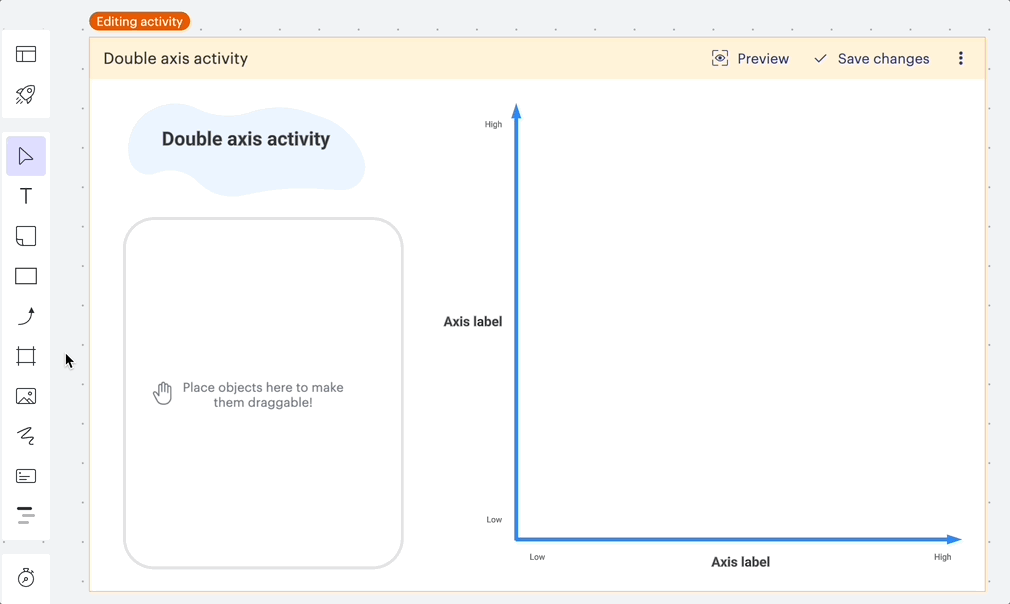Click Save changes
The image size is (1010, 604).
click(x=871, y=58)
